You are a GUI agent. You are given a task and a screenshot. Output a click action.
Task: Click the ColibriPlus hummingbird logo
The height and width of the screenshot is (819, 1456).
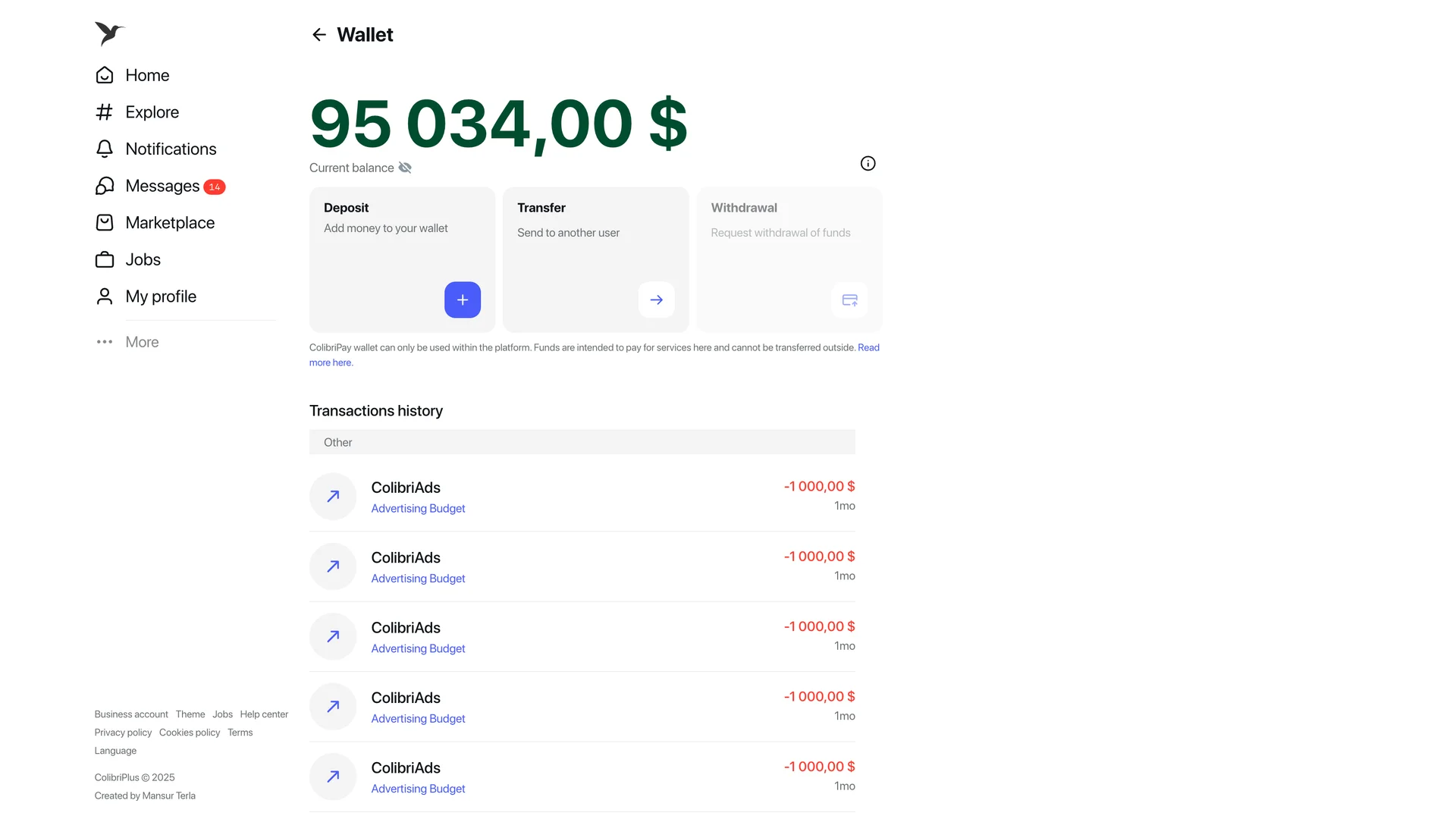[x=109, y=33]
